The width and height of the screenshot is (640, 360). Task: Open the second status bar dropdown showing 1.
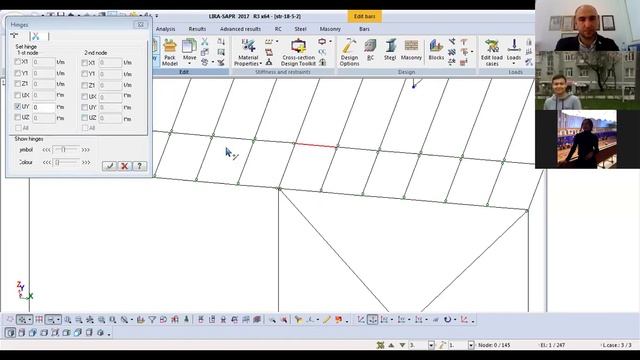[471, 345]
